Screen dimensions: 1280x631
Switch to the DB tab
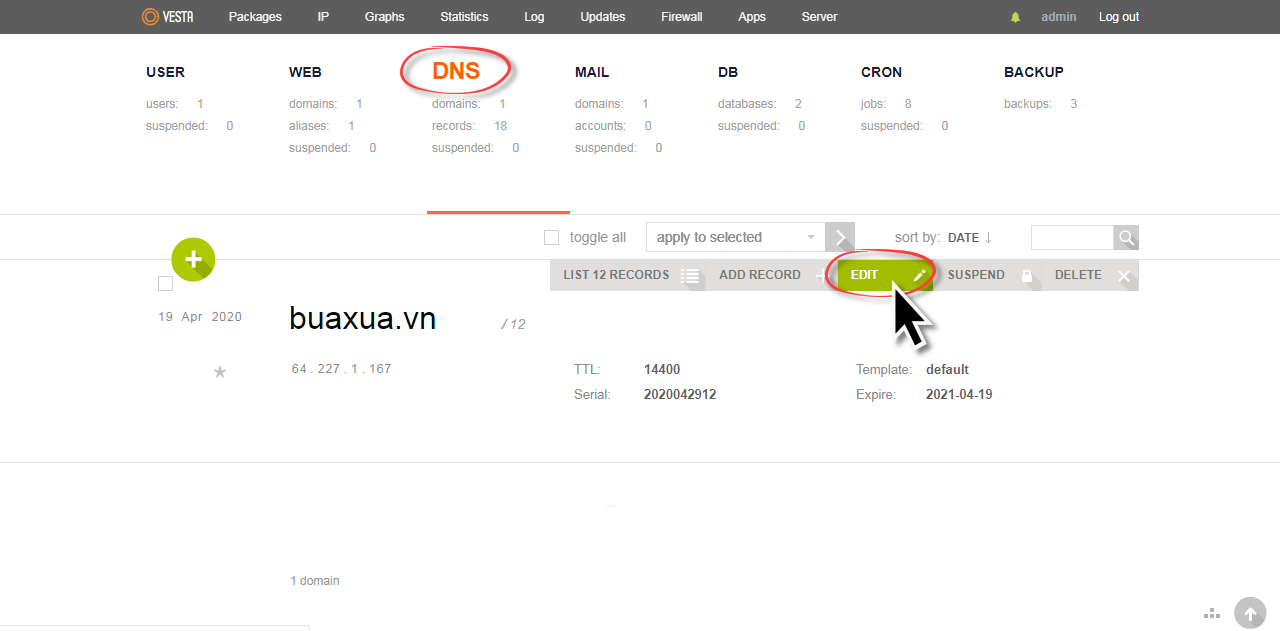(x=727, y=72)
